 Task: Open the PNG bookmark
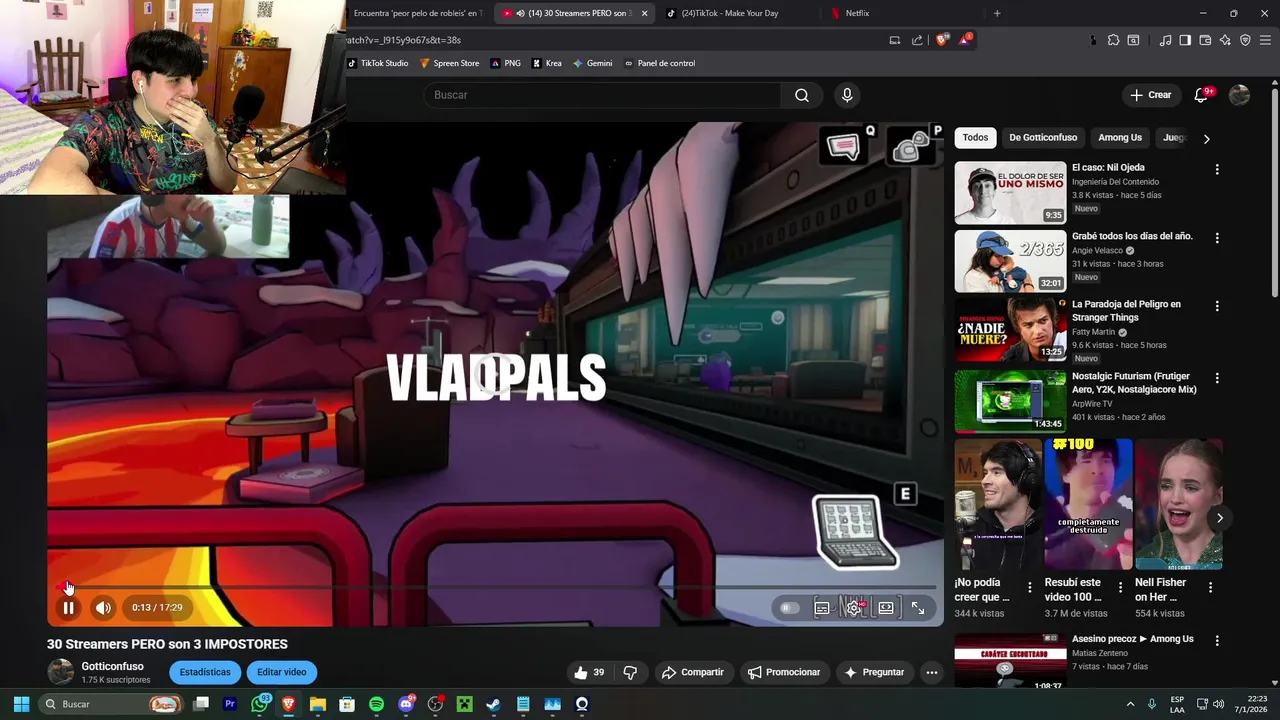(506, 63)
